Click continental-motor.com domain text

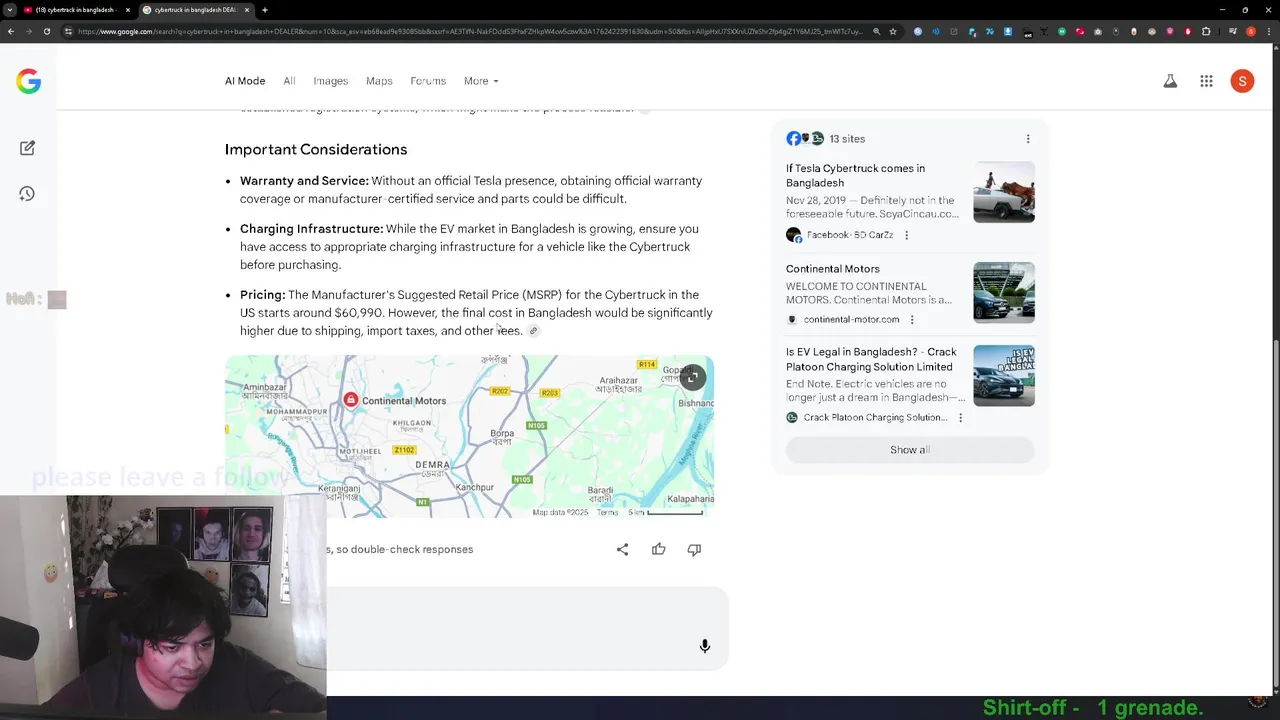(851, 320)
